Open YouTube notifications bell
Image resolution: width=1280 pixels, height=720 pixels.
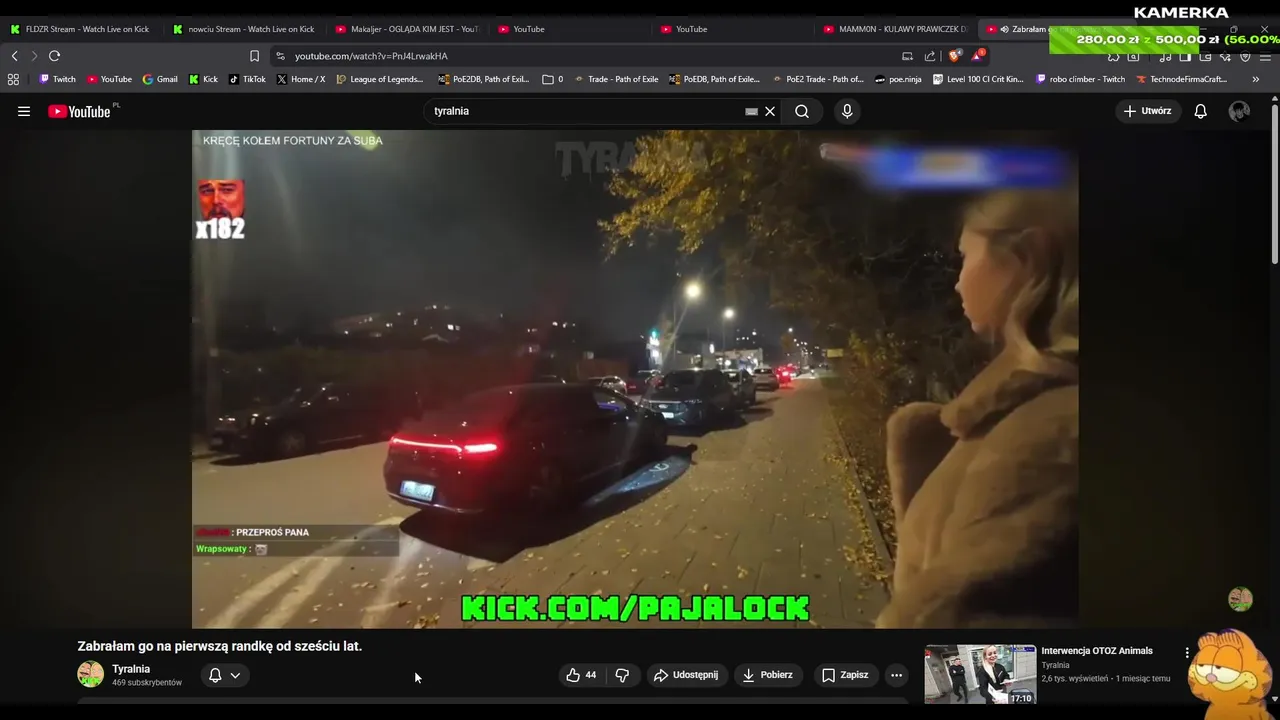point(1200,111)
